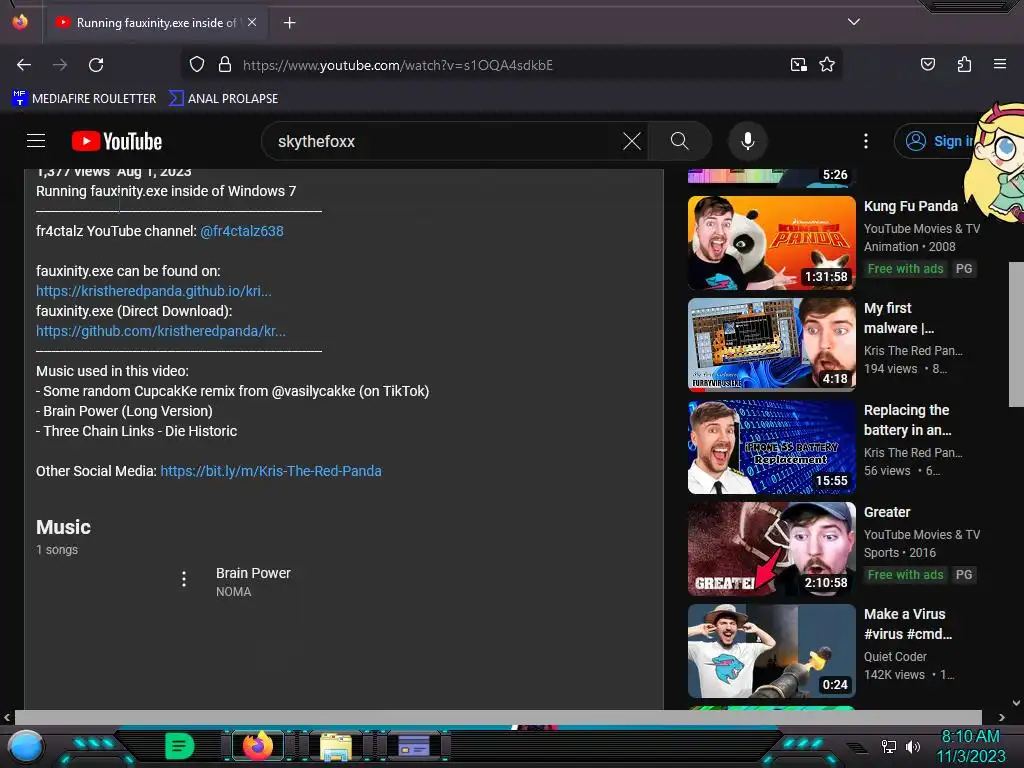Click the vertical page scrollbar thumb
Image resolution: width=1024 pixels, height=768 pixels.
pyautogui.click(x=1016, y=334)
